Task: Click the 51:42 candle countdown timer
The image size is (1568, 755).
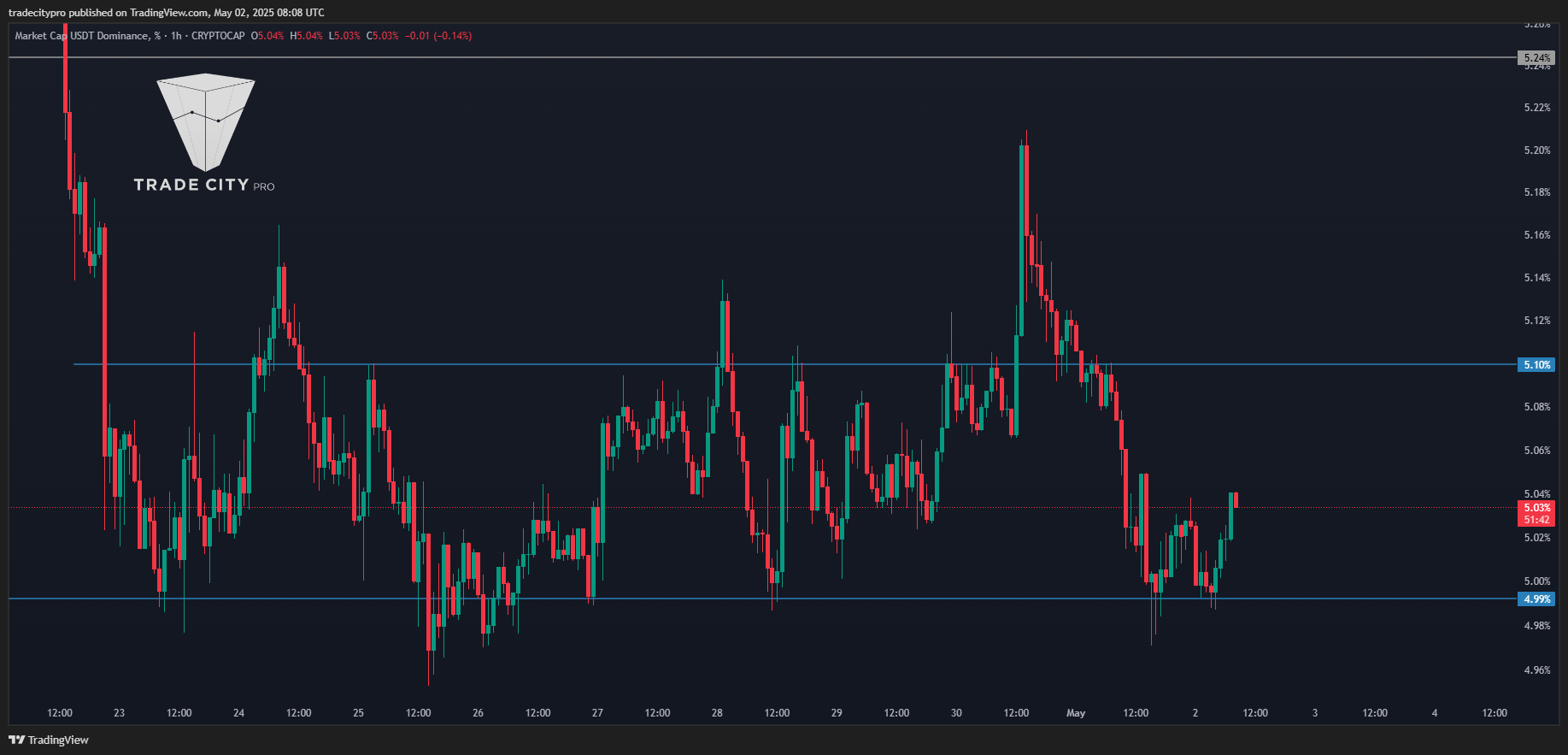Action: (x=1536, y=520)
